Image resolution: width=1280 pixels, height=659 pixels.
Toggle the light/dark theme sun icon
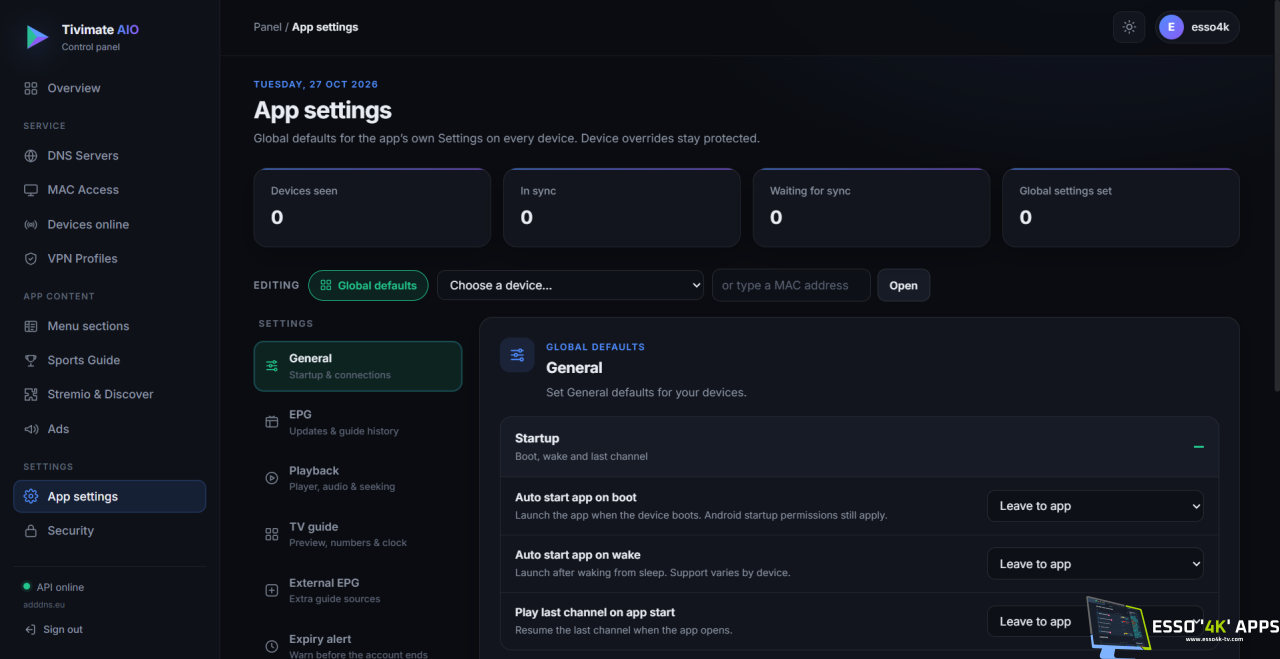tap(1129, 27)
